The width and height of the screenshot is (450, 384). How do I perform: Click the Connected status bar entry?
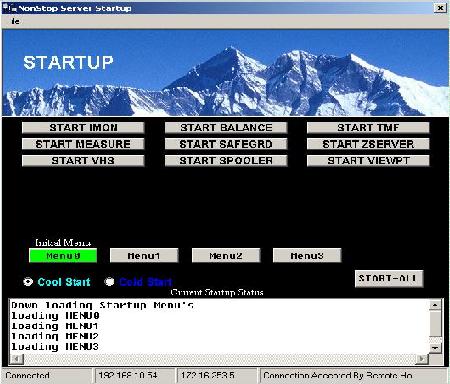tap(47, 376)
